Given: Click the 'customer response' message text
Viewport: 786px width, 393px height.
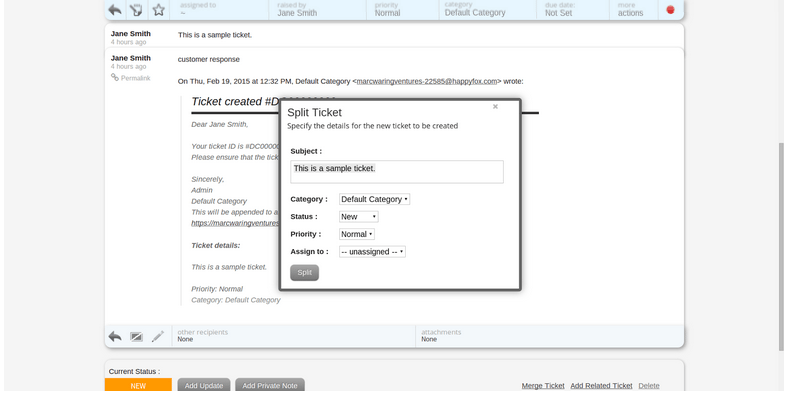Looking at the screenshot, I should pos(209,59).
